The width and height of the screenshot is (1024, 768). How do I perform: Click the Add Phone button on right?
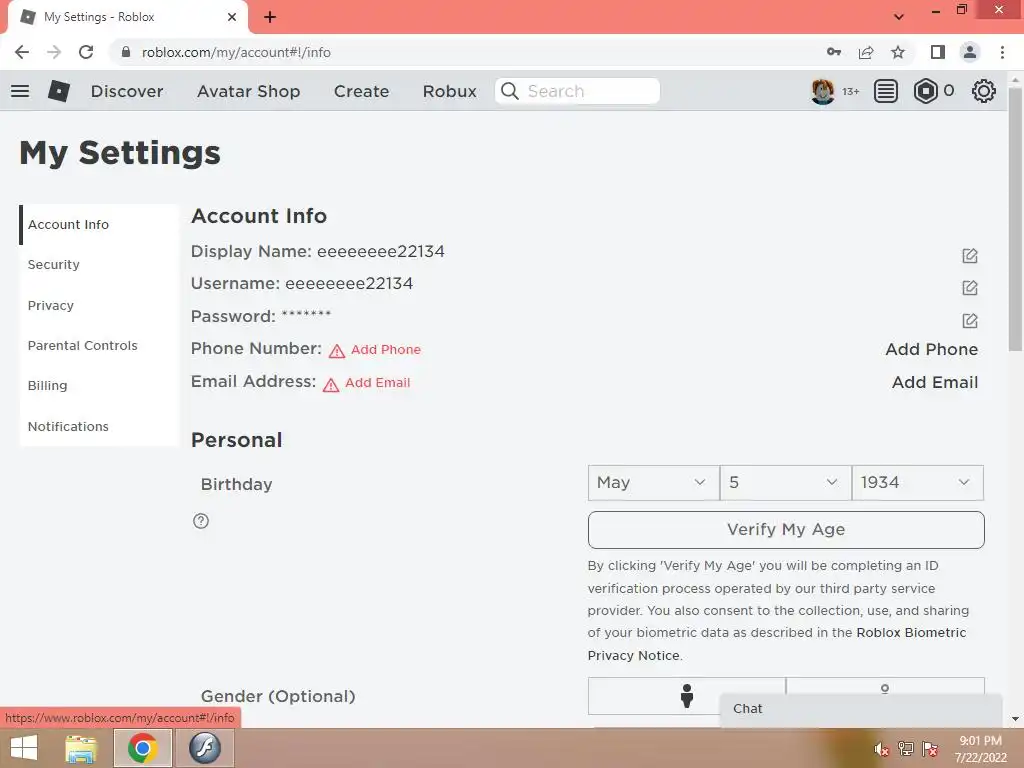[x=931, y=349]
